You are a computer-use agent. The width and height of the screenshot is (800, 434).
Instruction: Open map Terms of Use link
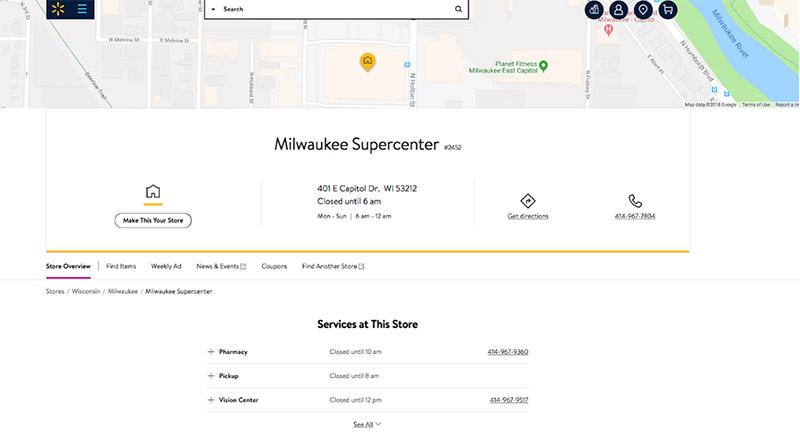pos(756,105)
